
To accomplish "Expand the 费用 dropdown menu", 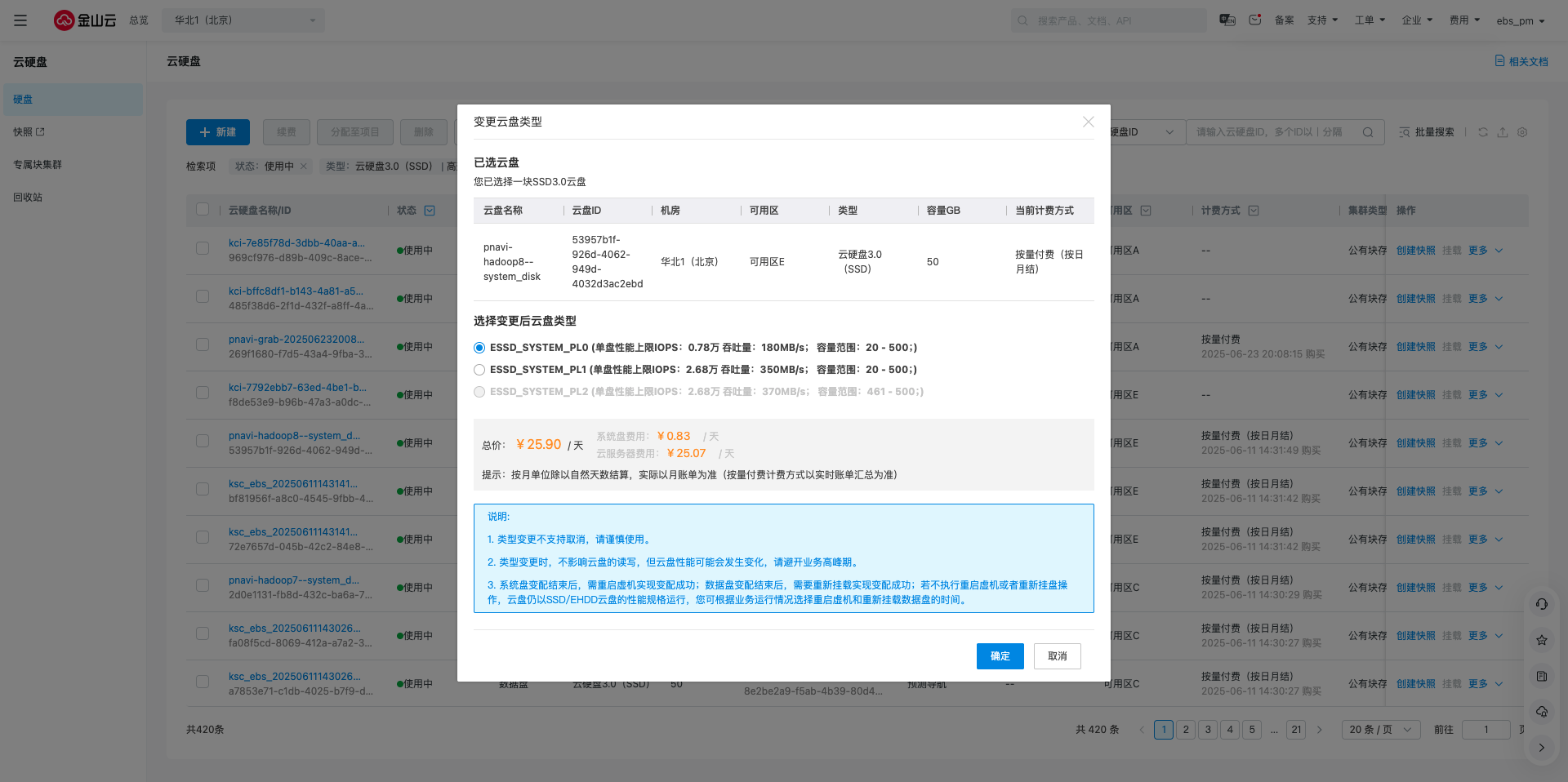I will (x=1465, y=20).
